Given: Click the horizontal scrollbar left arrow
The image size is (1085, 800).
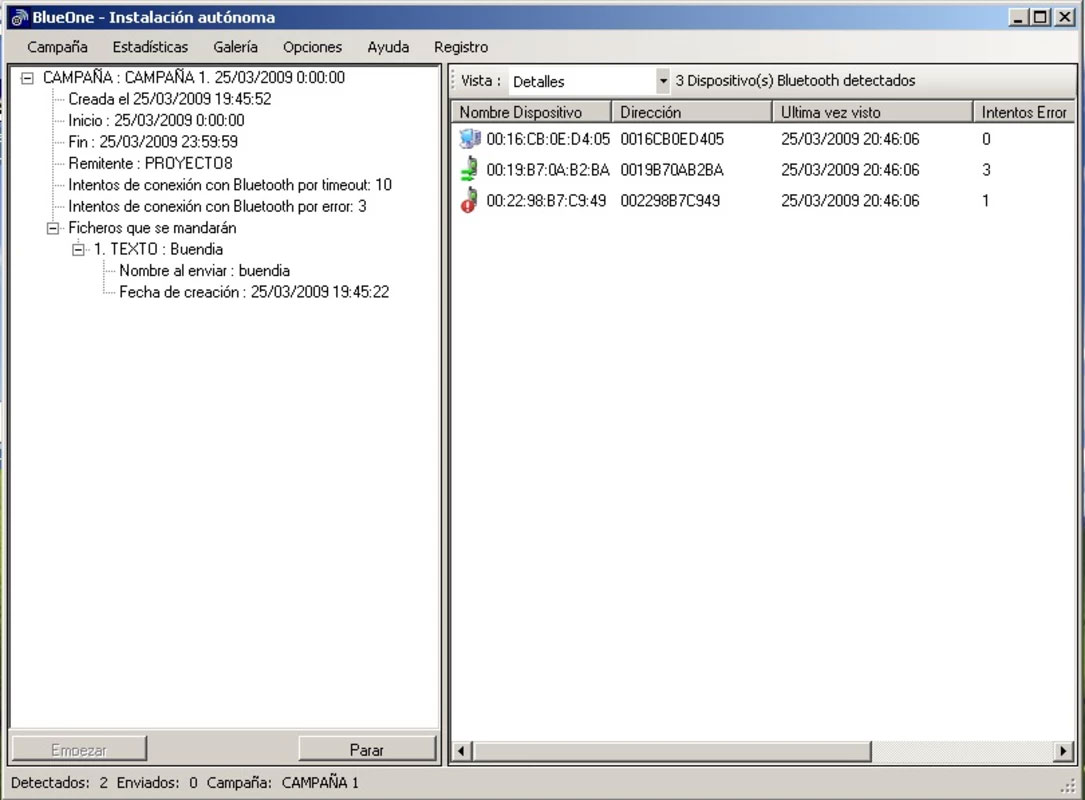Looking at the screenshot, I should [462, 750].
